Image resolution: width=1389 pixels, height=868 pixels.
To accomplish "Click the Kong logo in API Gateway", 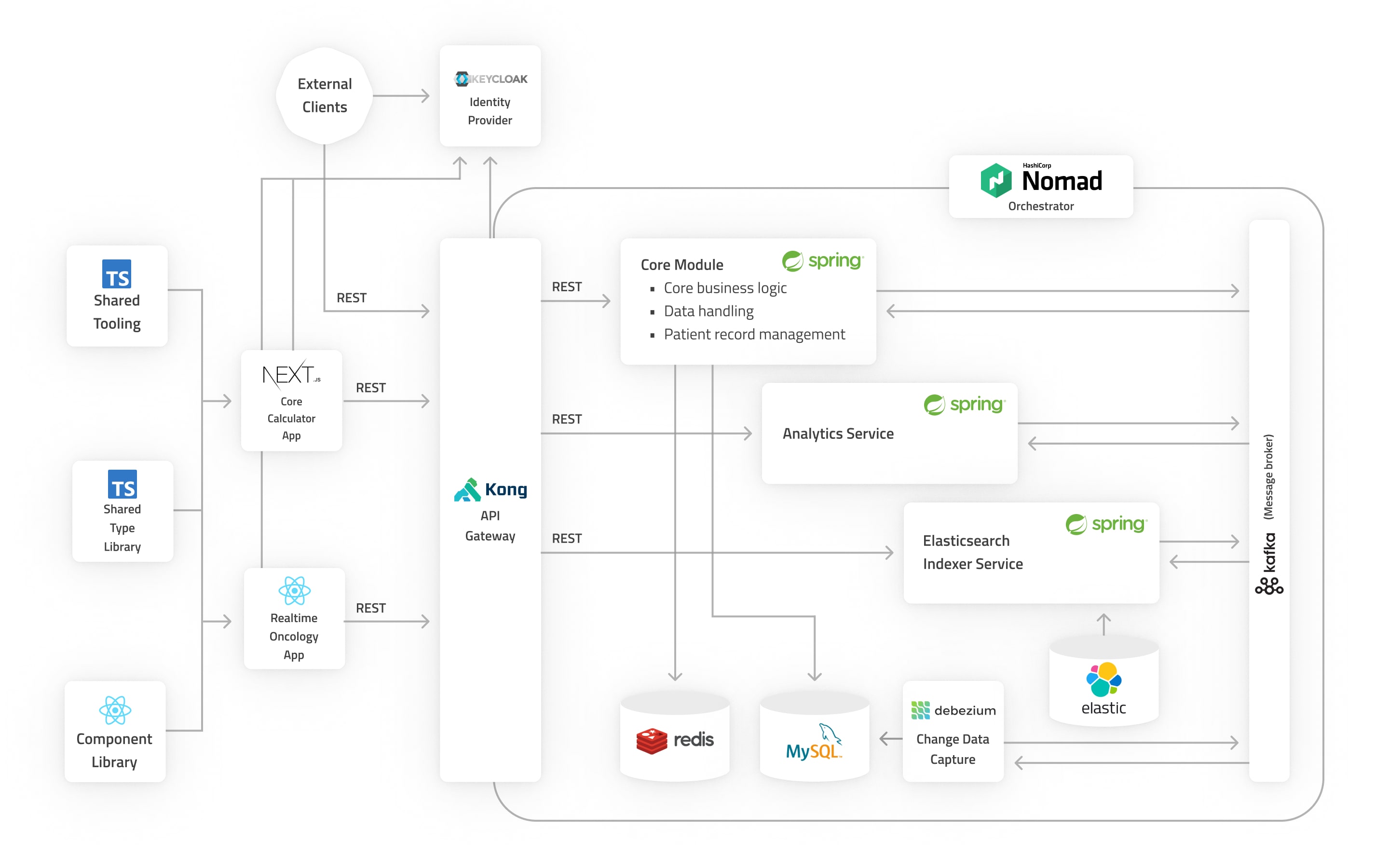I will [490, 489].
